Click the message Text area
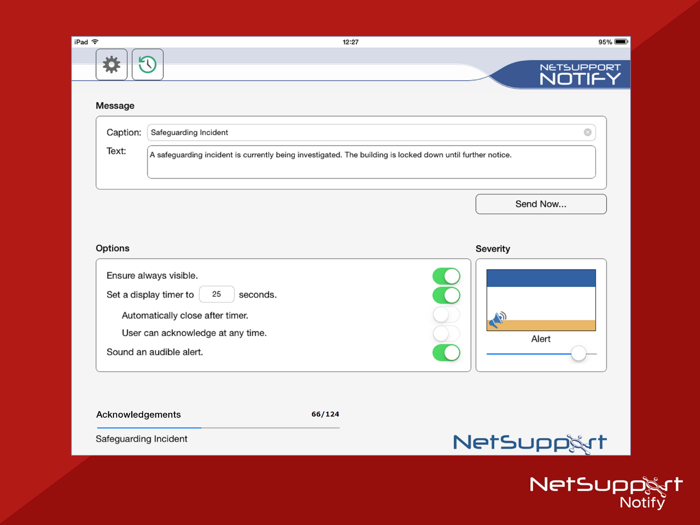700x525 pixels. click(371, 162)
